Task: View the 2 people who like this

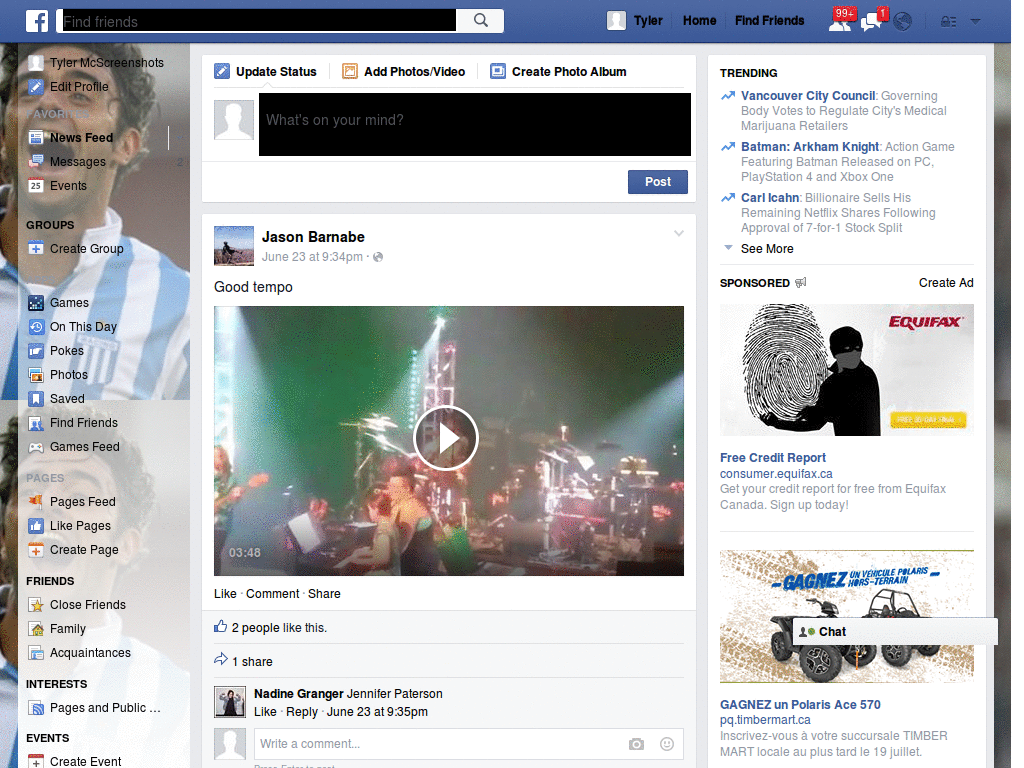Action: (279, 628)
